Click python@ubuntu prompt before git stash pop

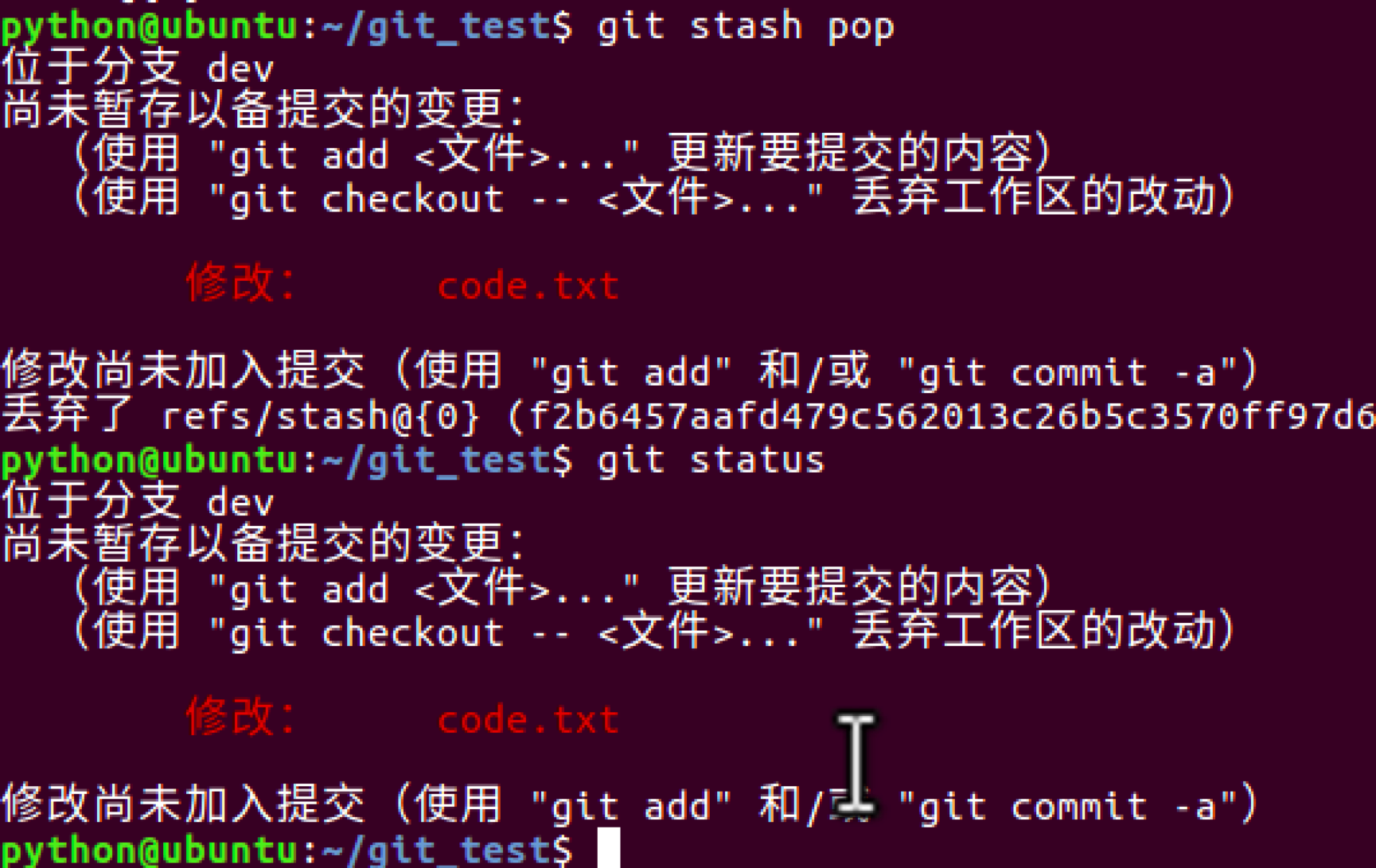click(150, 26)
